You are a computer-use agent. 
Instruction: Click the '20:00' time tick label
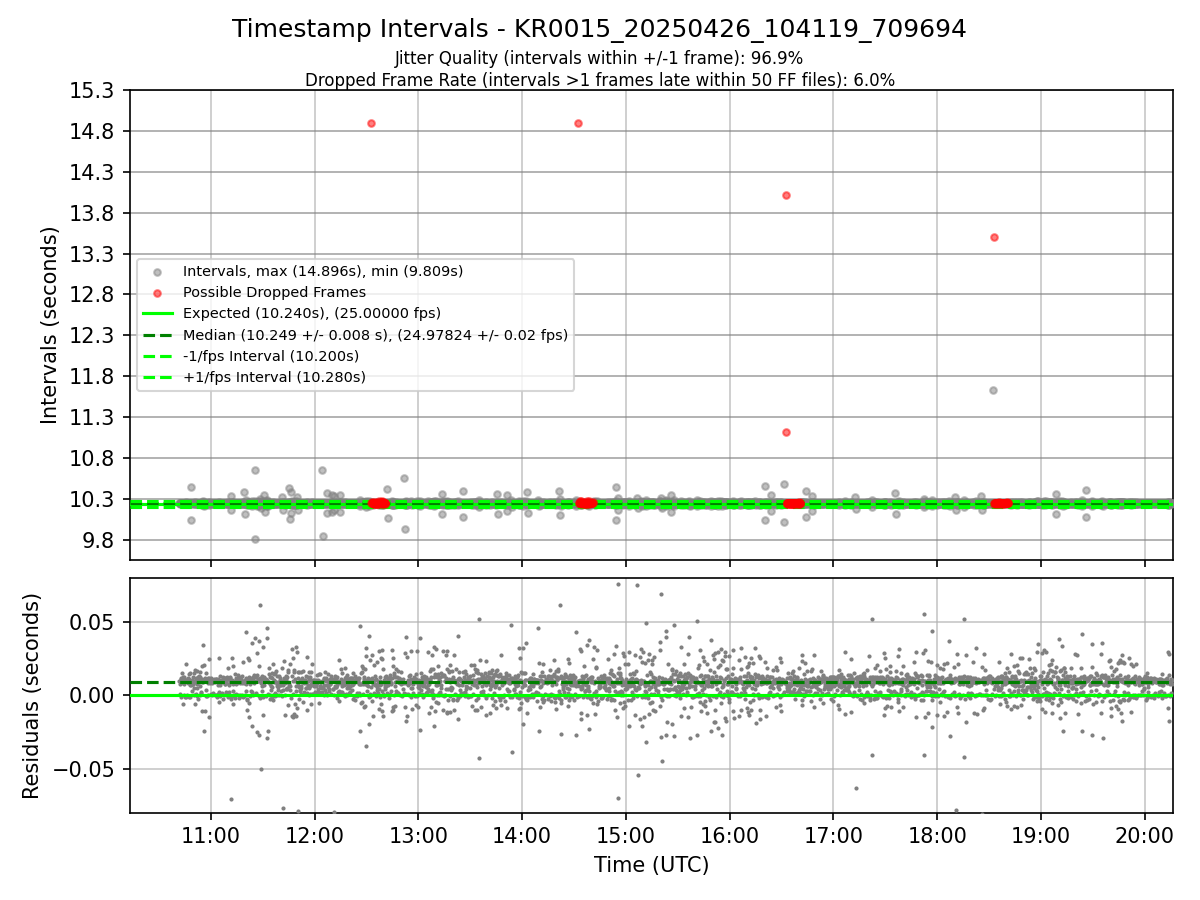(1145, 835)
